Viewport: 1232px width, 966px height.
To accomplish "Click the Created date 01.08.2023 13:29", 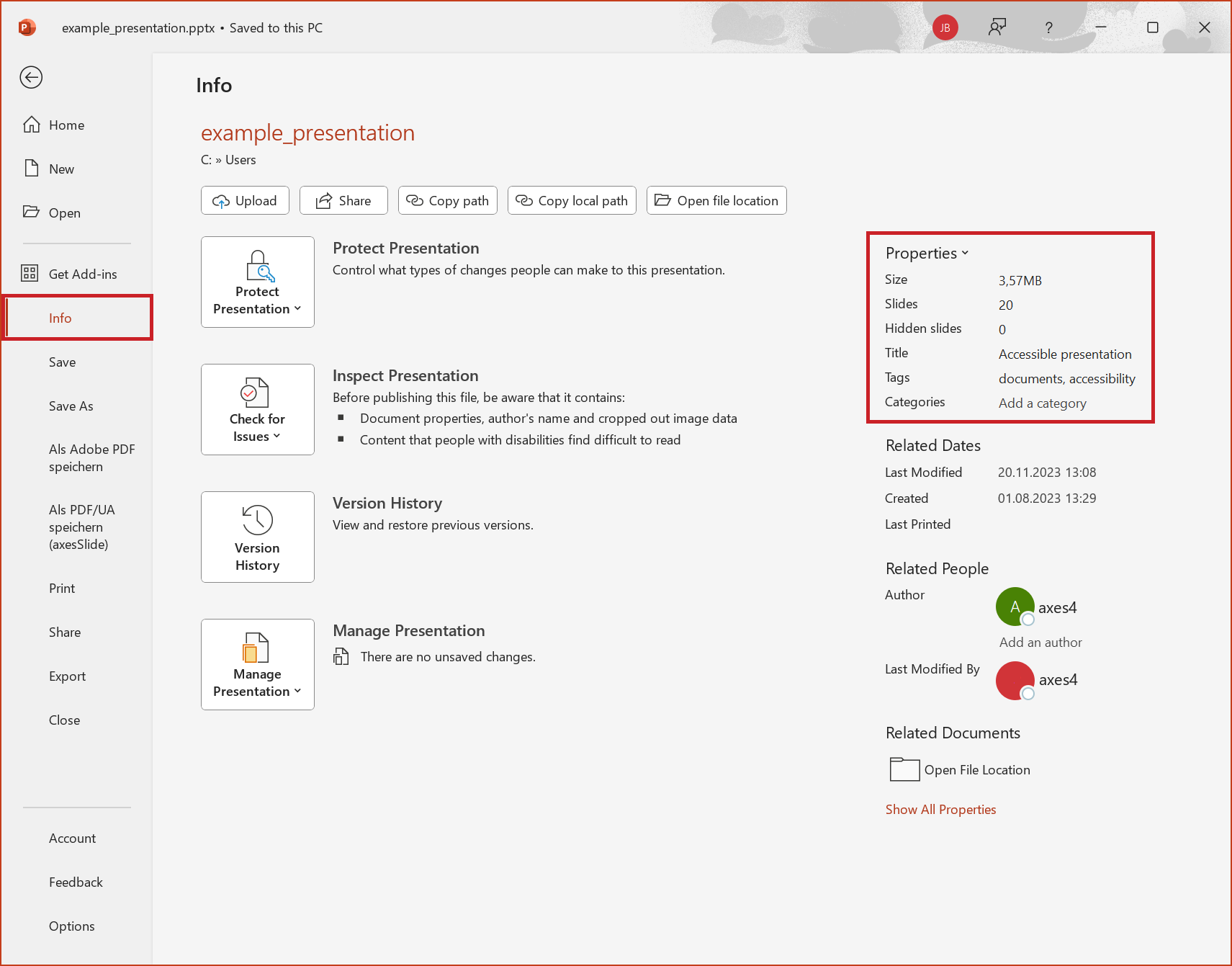I will tap(1047, 498).
